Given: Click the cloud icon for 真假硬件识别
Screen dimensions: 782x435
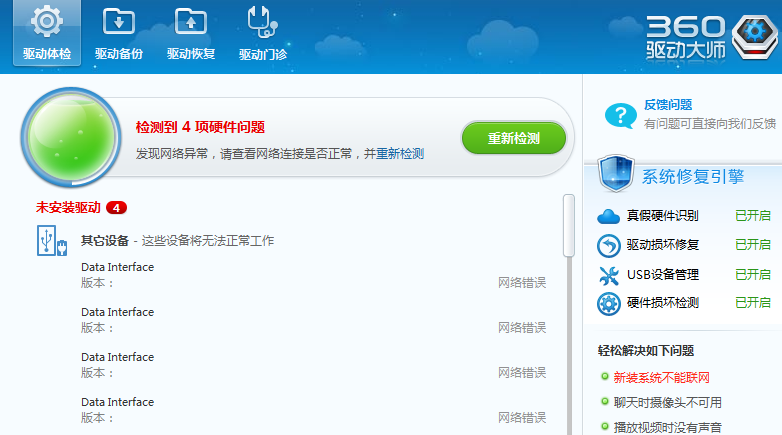Looking at the screenshot, I should [x=608, y=217].
